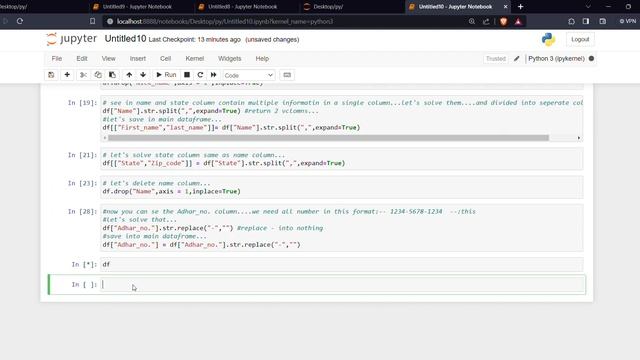Move selected cell up arrow
The image size is (640, 360).
coord(129,75)
